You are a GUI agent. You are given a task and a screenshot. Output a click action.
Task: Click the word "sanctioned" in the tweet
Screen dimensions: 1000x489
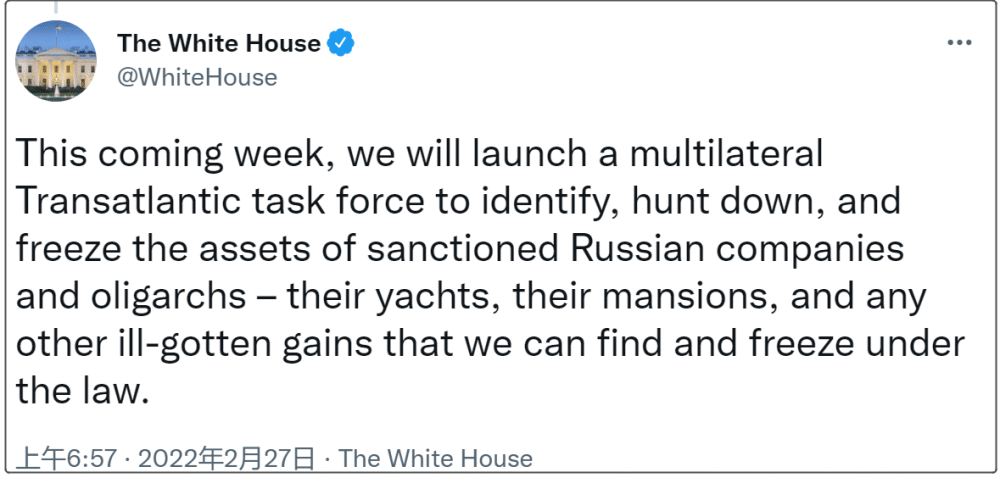[x=462, y=248]
